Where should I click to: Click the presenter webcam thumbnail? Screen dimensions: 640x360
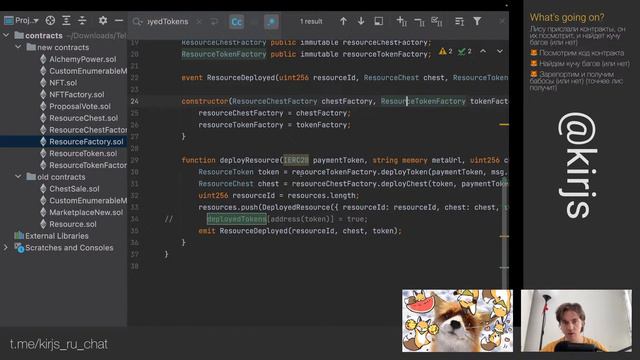576,321
